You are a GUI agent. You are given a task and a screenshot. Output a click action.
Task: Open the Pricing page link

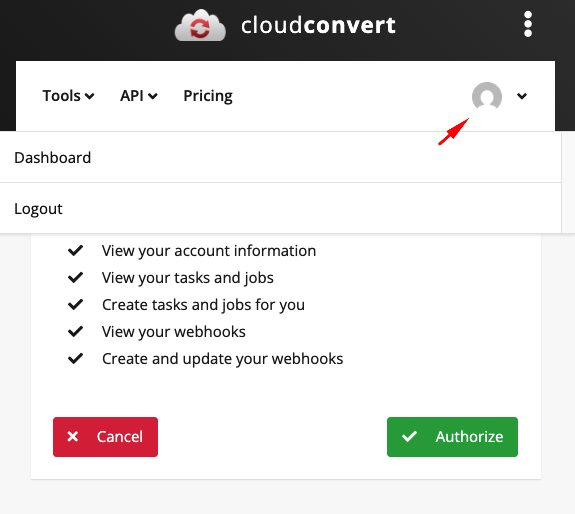(x=208, y=96)
